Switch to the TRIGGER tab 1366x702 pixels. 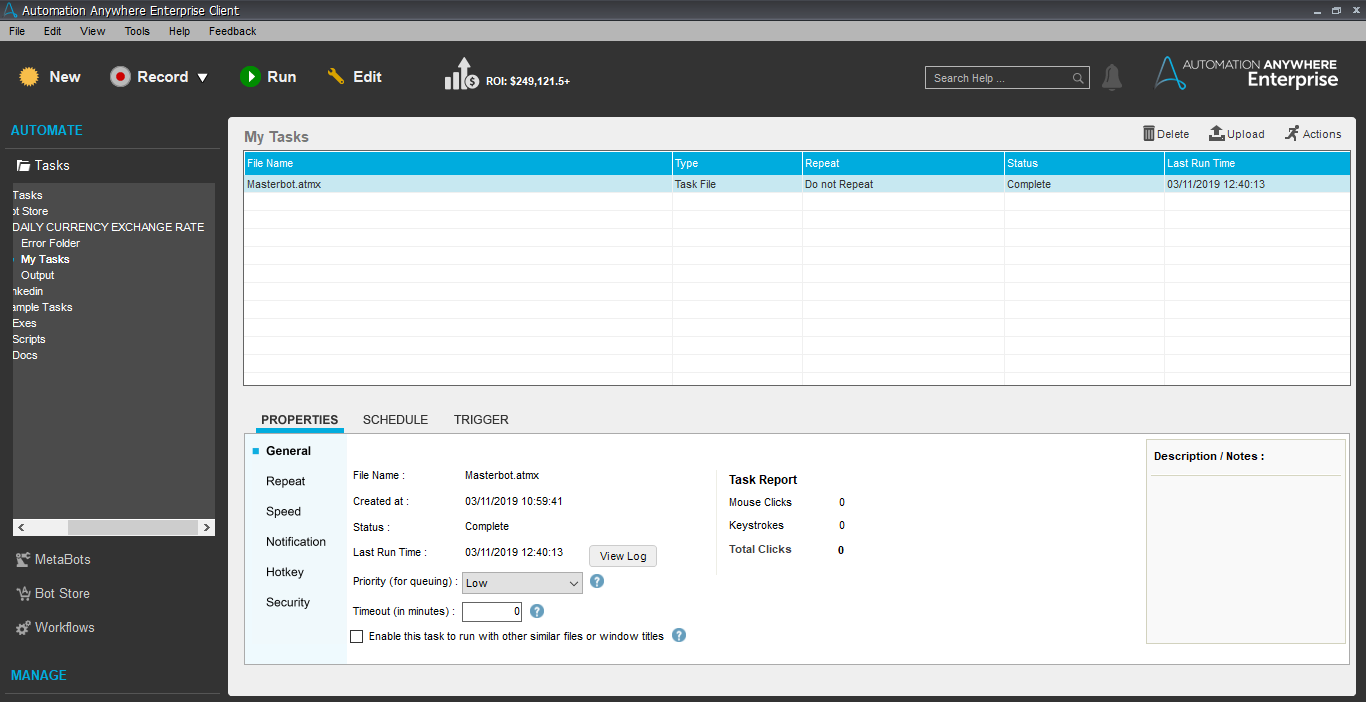point(481,420)
